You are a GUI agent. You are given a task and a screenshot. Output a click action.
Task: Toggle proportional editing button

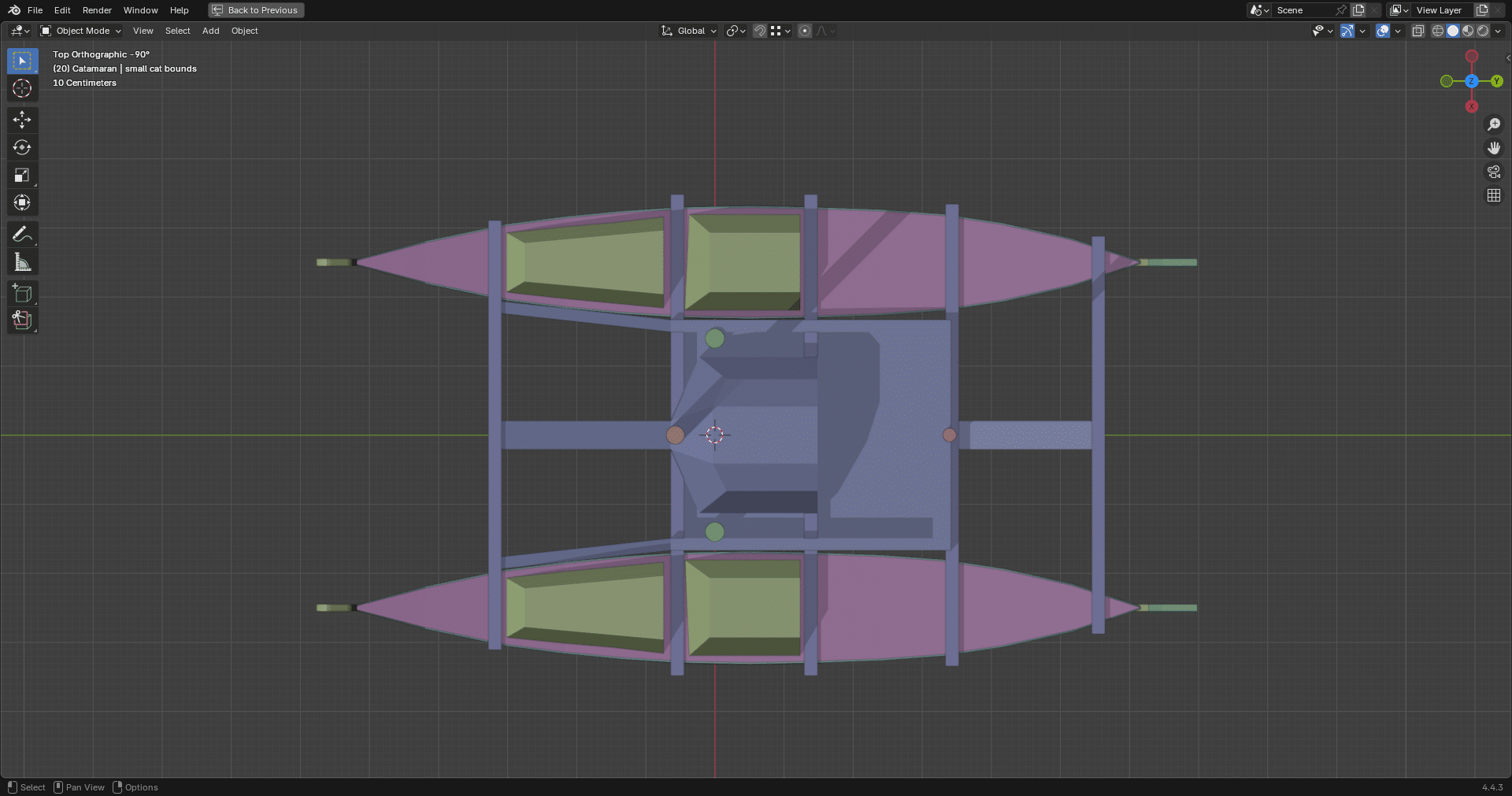[x=804, y=31]
